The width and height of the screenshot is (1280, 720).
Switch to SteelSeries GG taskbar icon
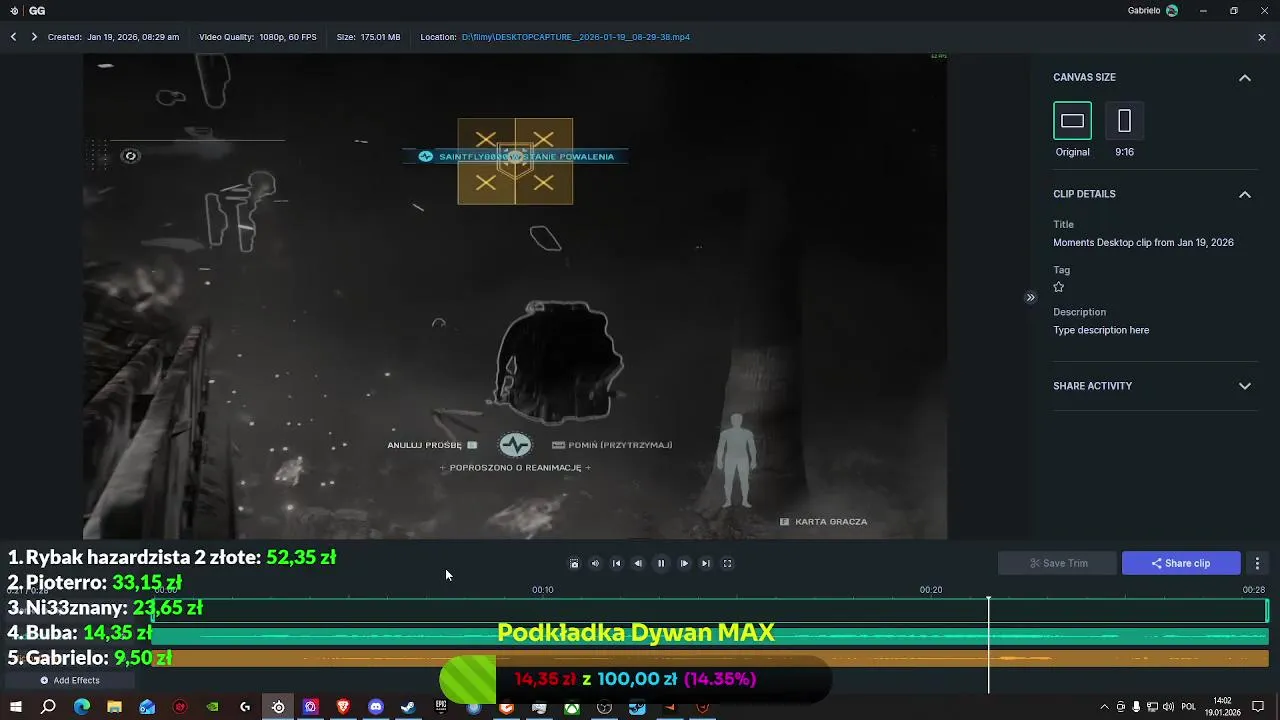[278, 707]
